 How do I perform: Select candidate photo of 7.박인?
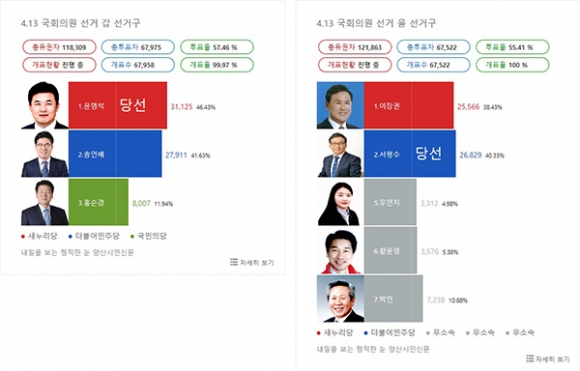click(x=340, y=299)
